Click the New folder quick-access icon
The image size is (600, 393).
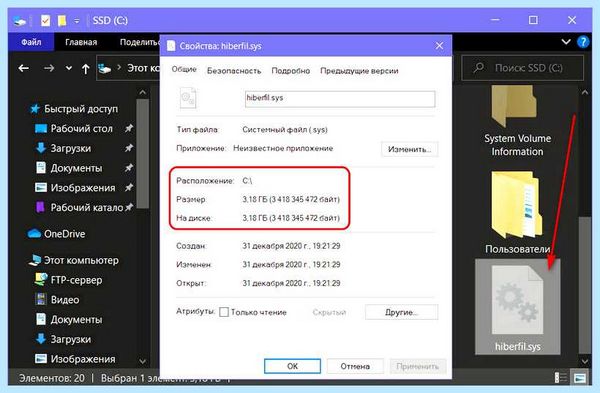coord(62,20)
